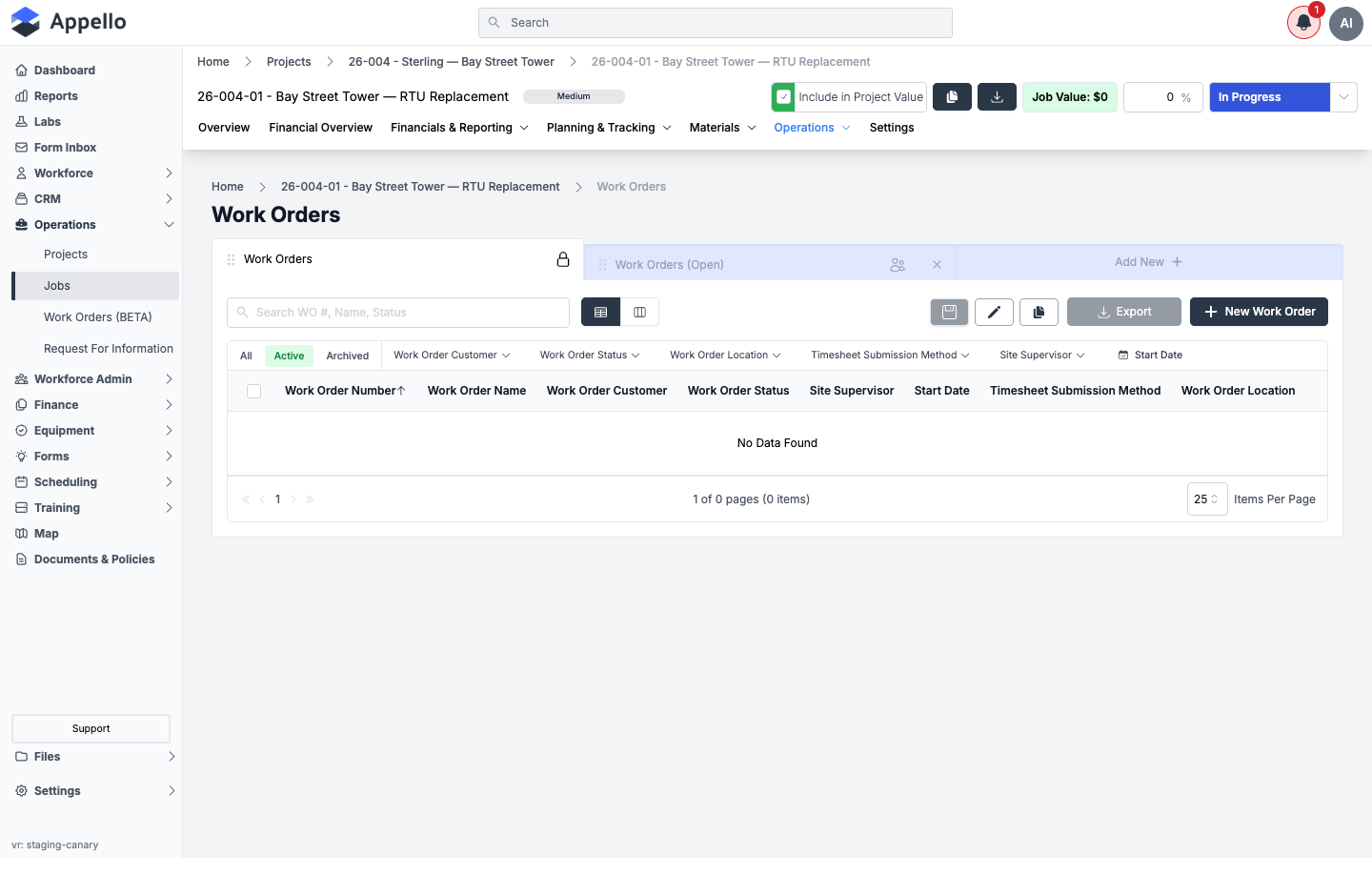1372x875 pixels.
Task: Click the Appello logo
Action: tap(69, 22)
